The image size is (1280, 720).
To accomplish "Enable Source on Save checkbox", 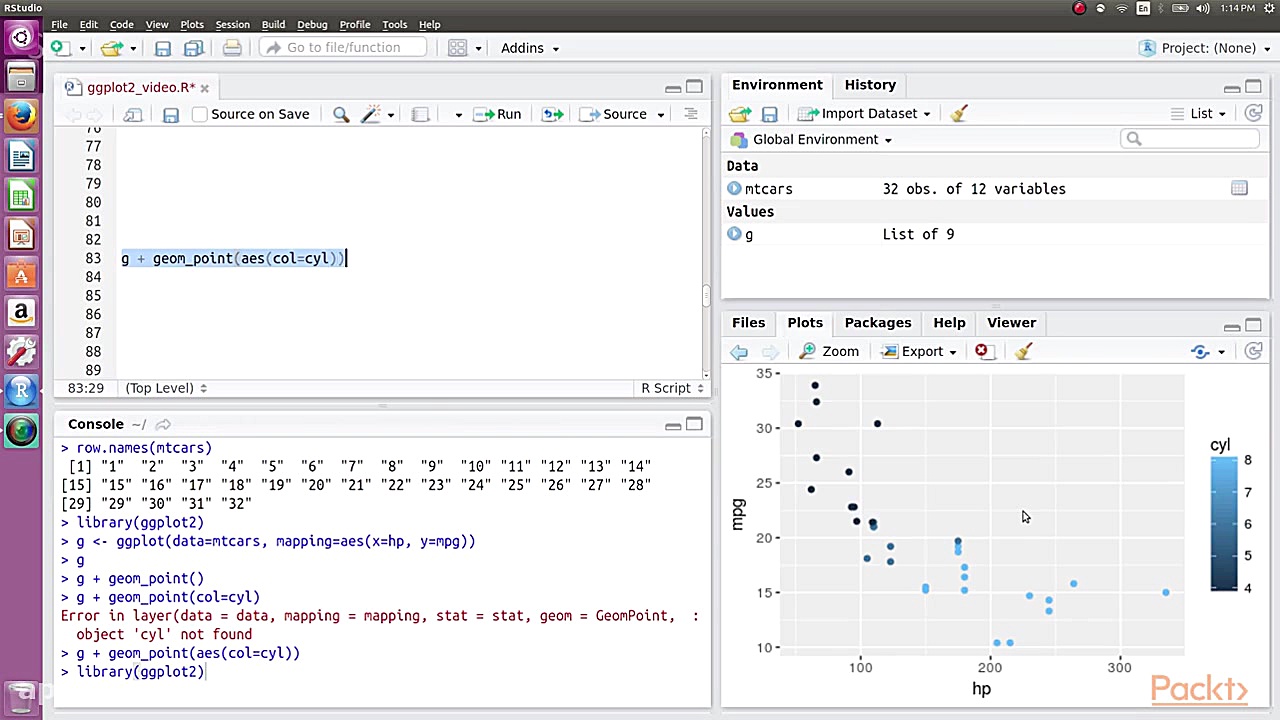I will pyautogui.click(x=200, y=114).
